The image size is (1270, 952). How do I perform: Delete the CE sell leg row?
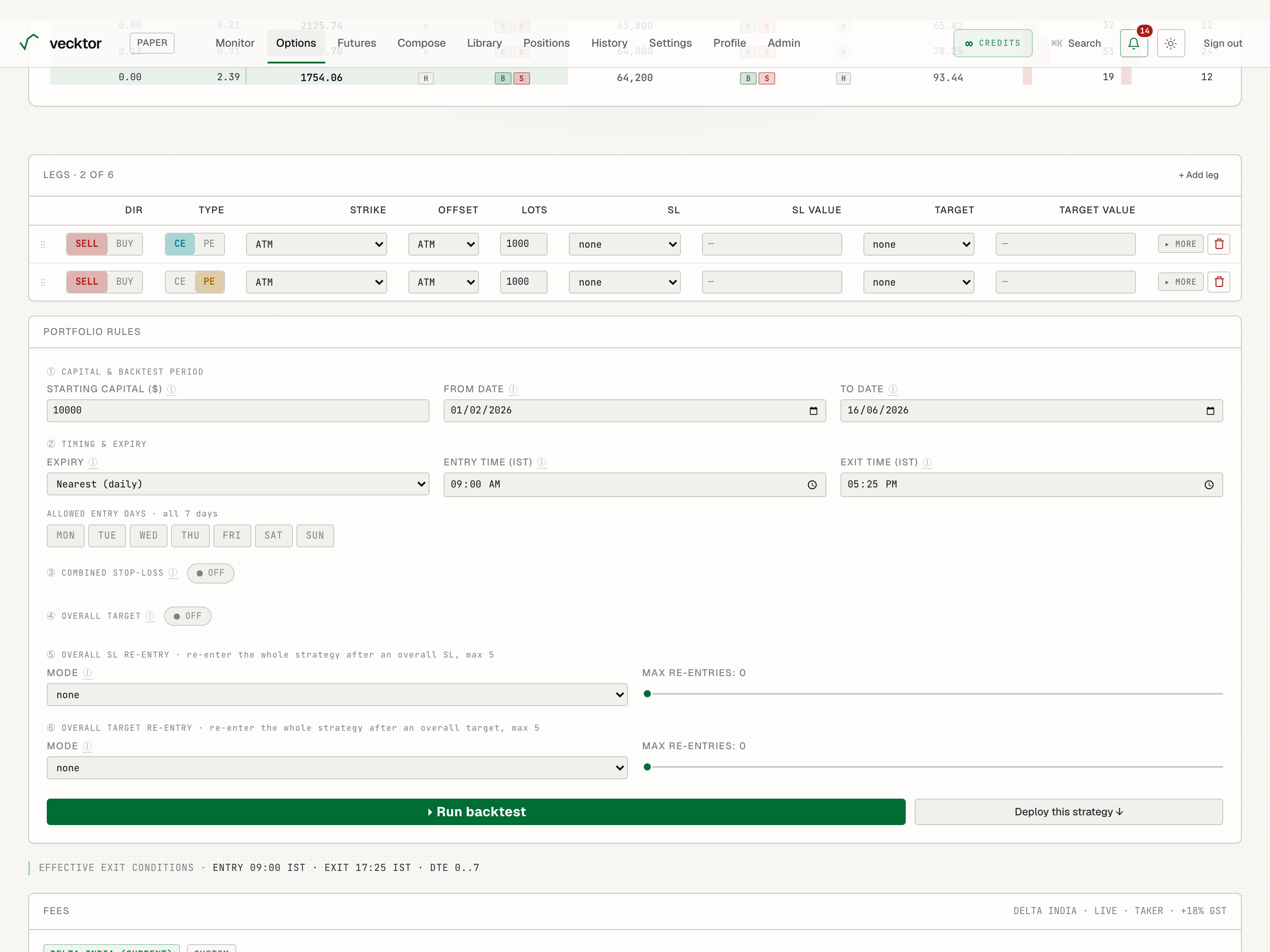pos(1218,244)
